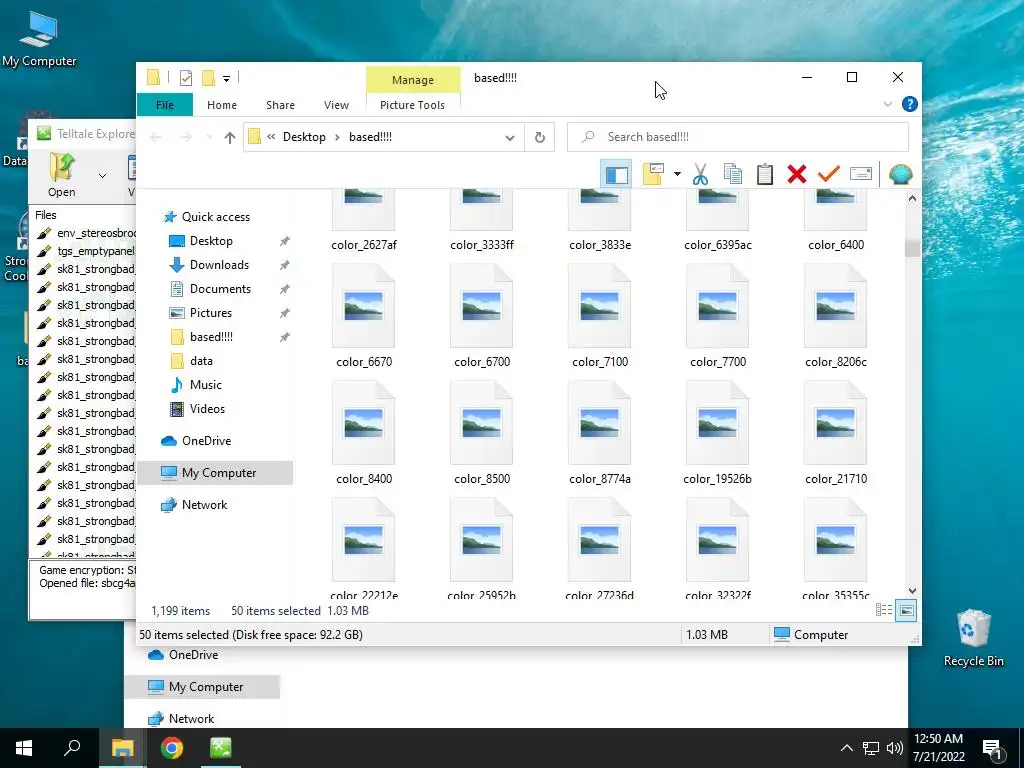Screen dimensions: 1024x768
Task: Select Network in front window navigation pane
Action: coord(204,505)
